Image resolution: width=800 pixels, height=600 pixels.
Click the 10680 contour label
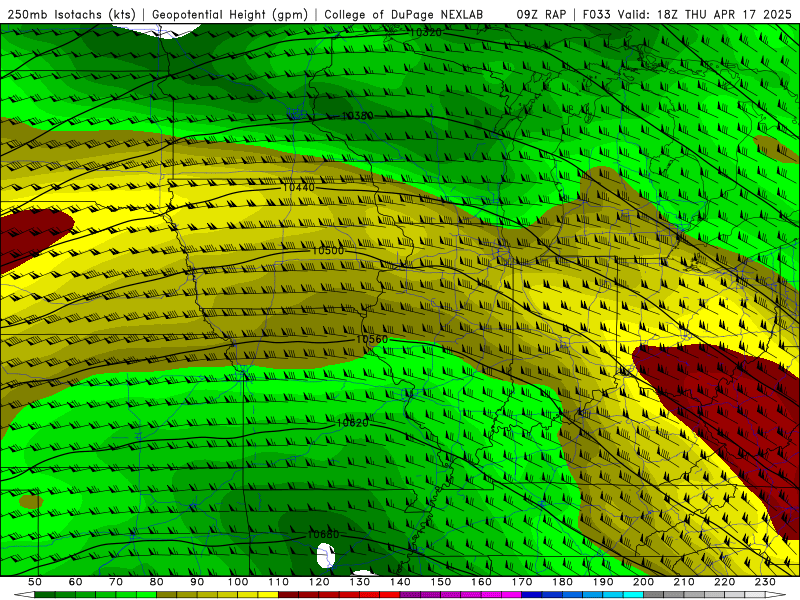pyautogui.click(x=323, y=535)
